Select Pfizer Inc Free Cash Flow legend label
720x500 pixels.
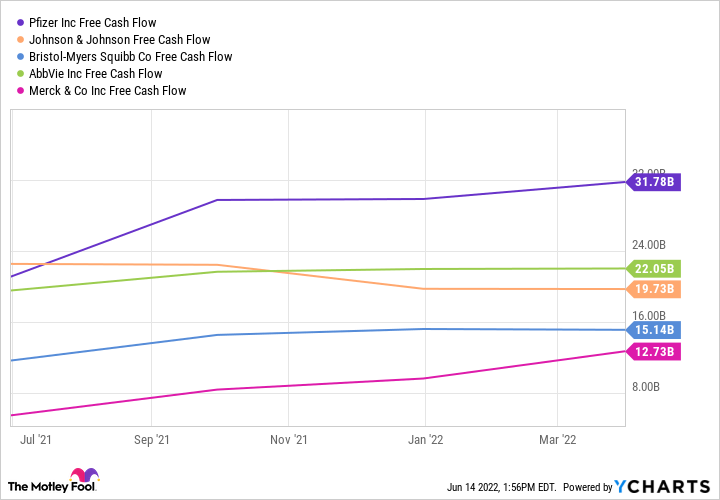[x=93, y=23]
